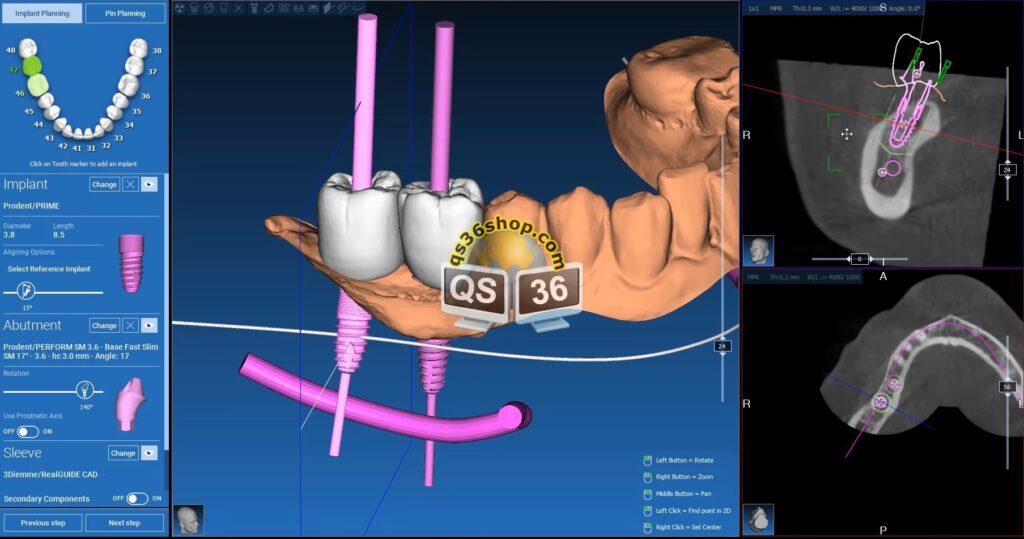Expand the Implant options dropdown arrow
Image resolution: width=1024 pixels, height=539 pixels.
pyautogui.click(x=149, y=185)
